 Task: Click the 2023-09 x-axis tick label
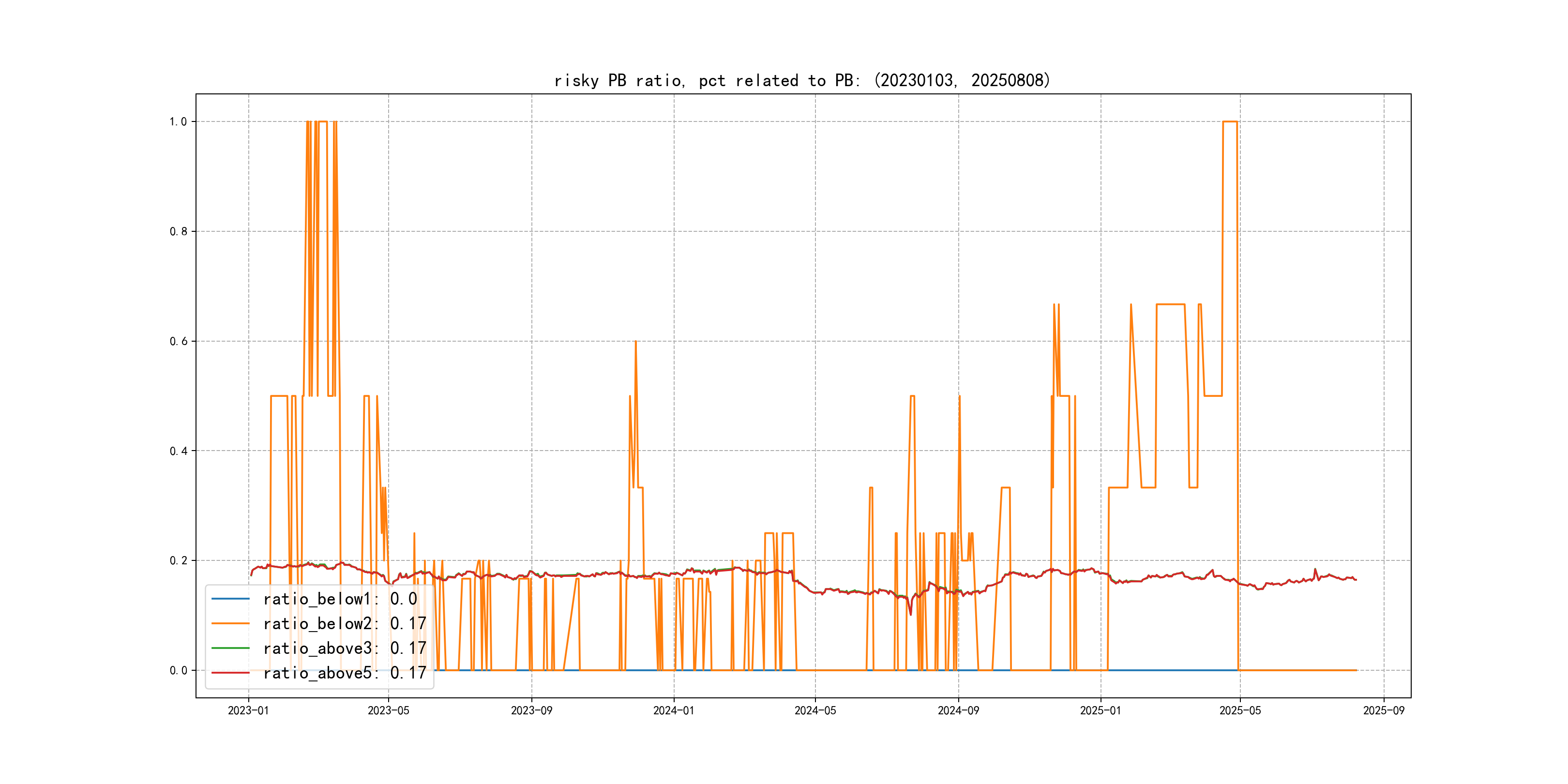(531, 710)
